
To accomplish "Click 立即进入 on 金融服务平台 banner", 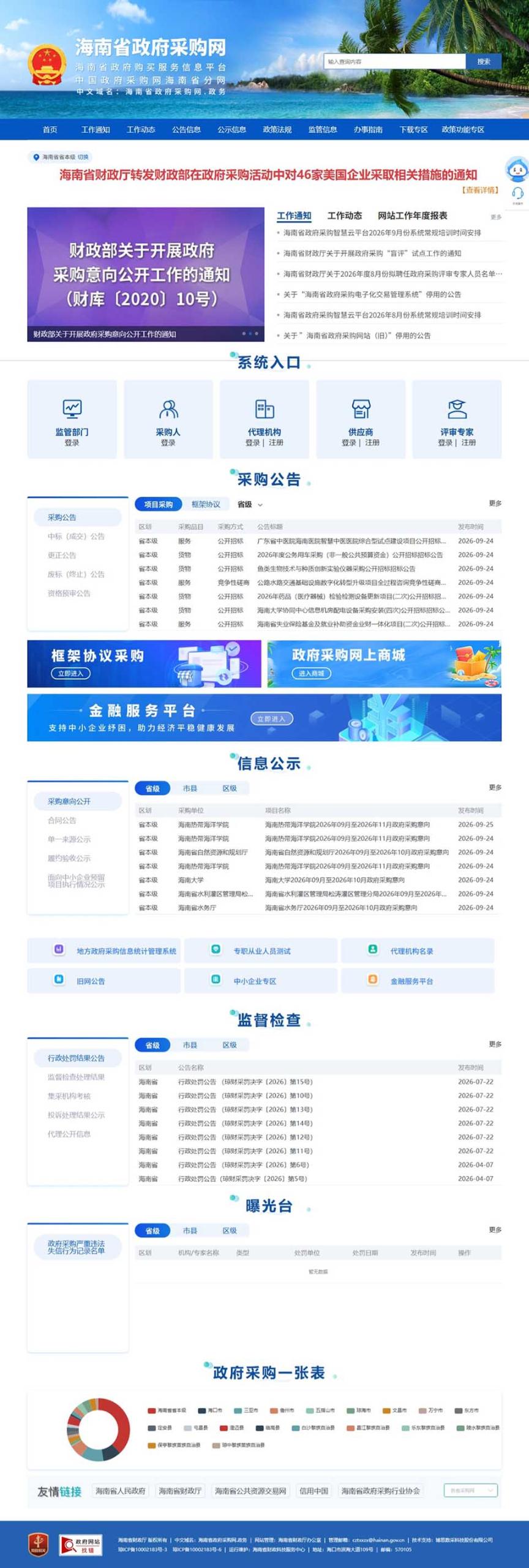I will pyautogui.click(x=271, y=718).
